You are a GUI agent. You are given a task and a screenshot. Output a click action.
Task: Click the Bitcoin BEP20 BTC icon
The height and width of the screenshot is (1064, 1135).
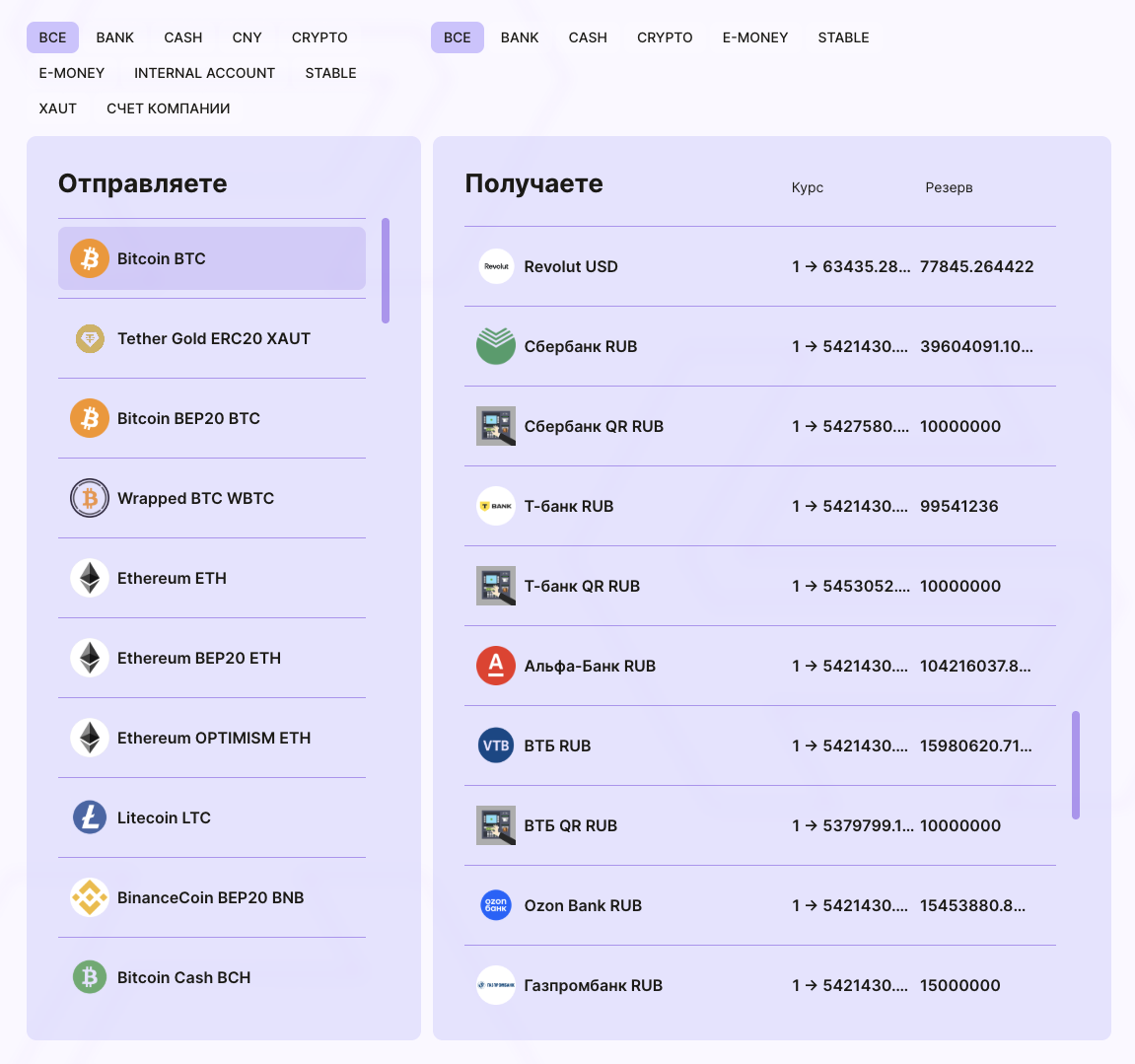90,418
